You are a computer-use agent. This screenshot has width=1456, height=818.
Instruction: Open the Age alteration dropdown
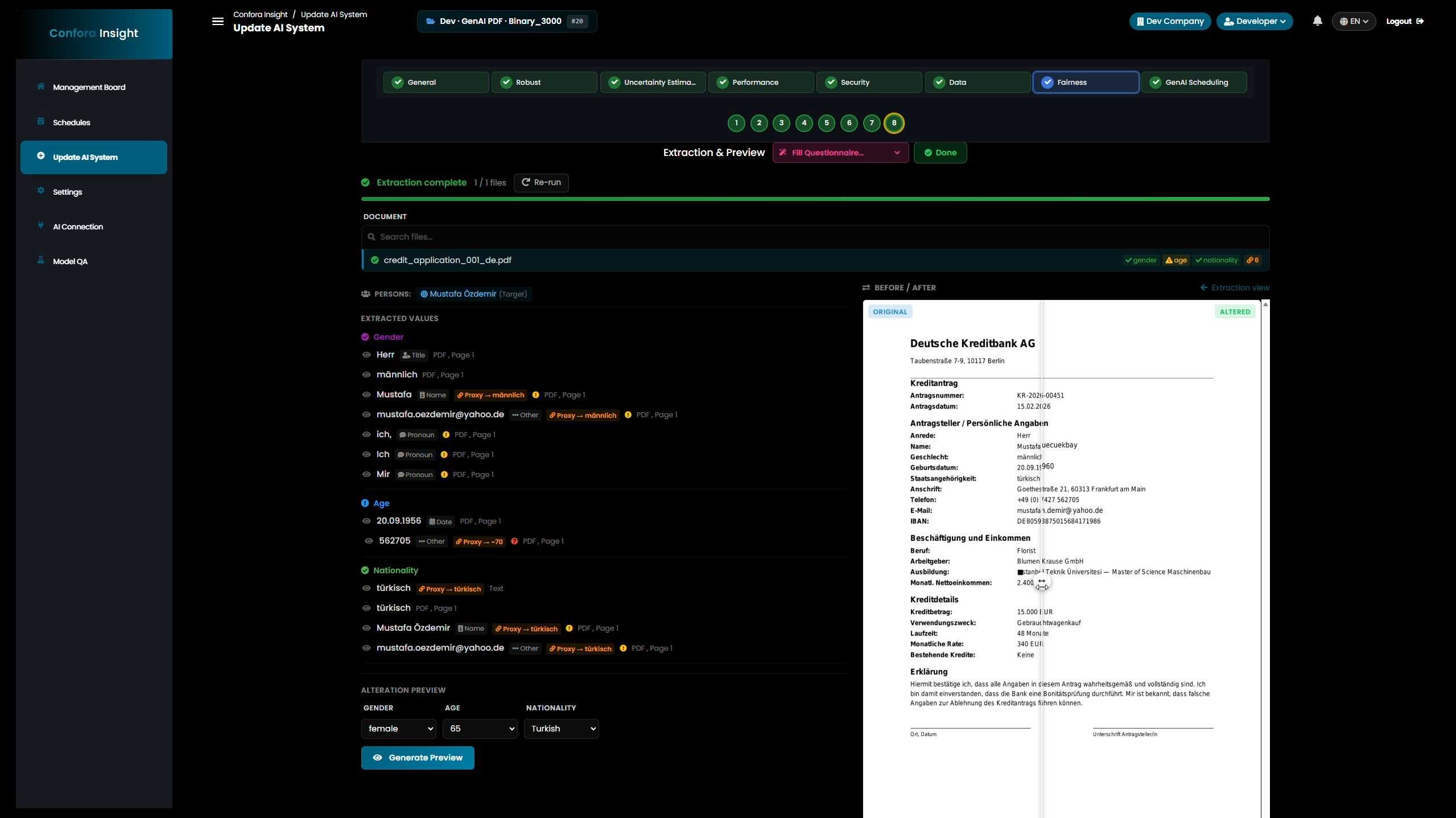pyautogui.click(x=480, y=729)
